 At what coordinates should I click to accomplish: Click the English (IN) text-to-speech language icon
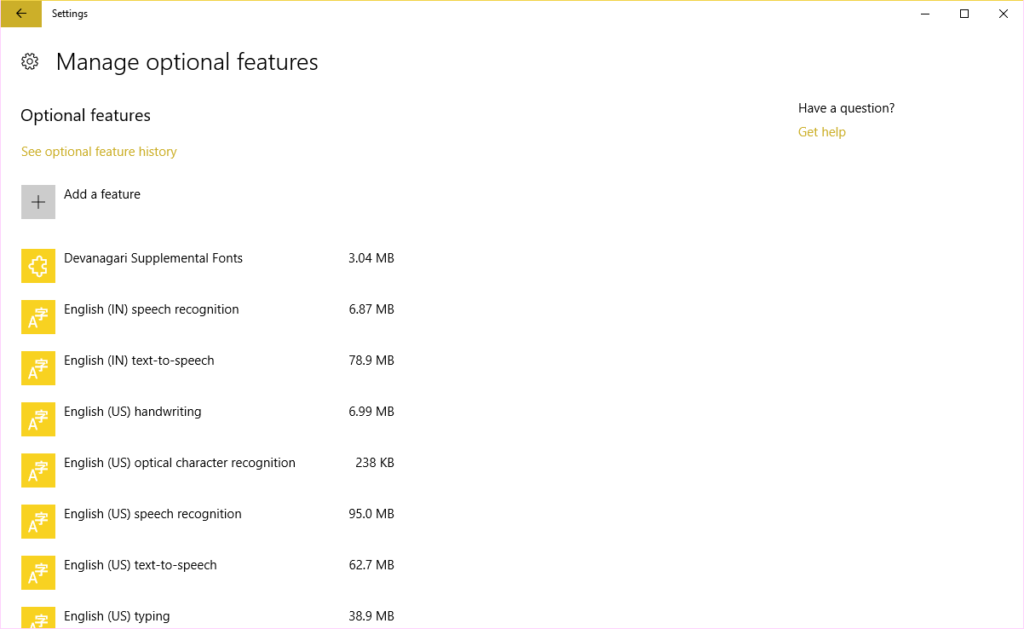coord(38,368)
